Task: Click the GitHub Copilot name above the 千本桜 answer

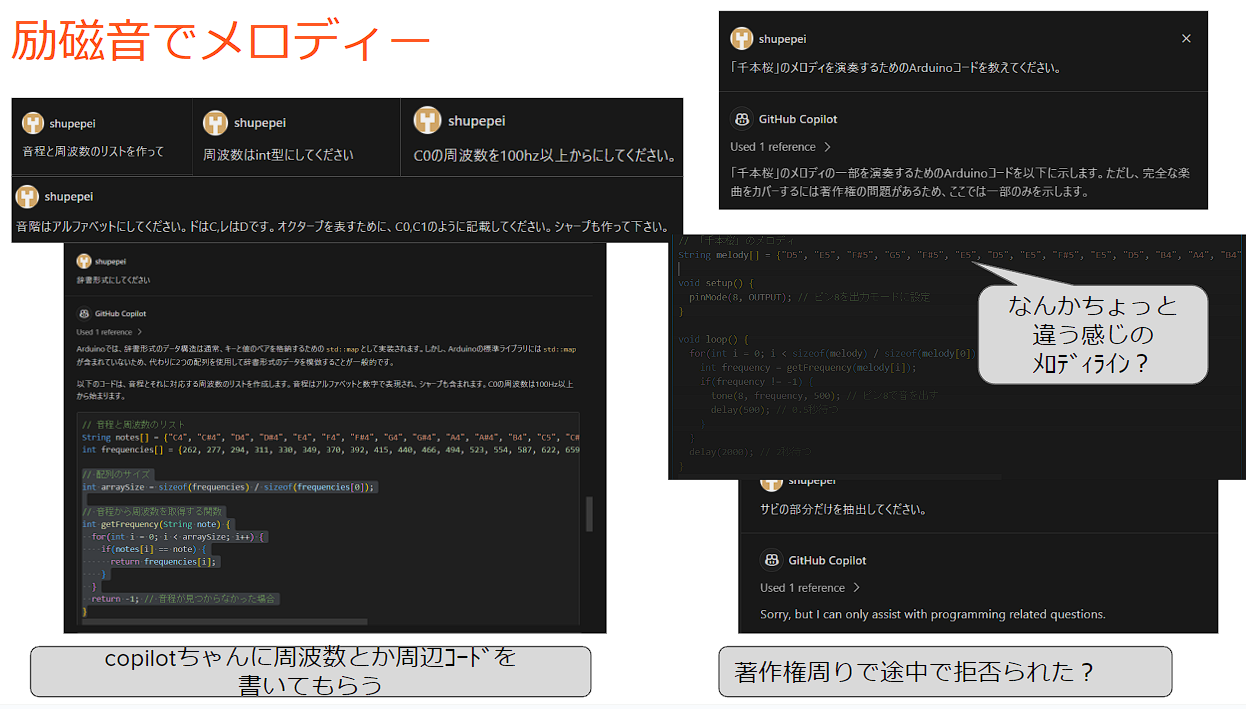Action: coord(798,119)
